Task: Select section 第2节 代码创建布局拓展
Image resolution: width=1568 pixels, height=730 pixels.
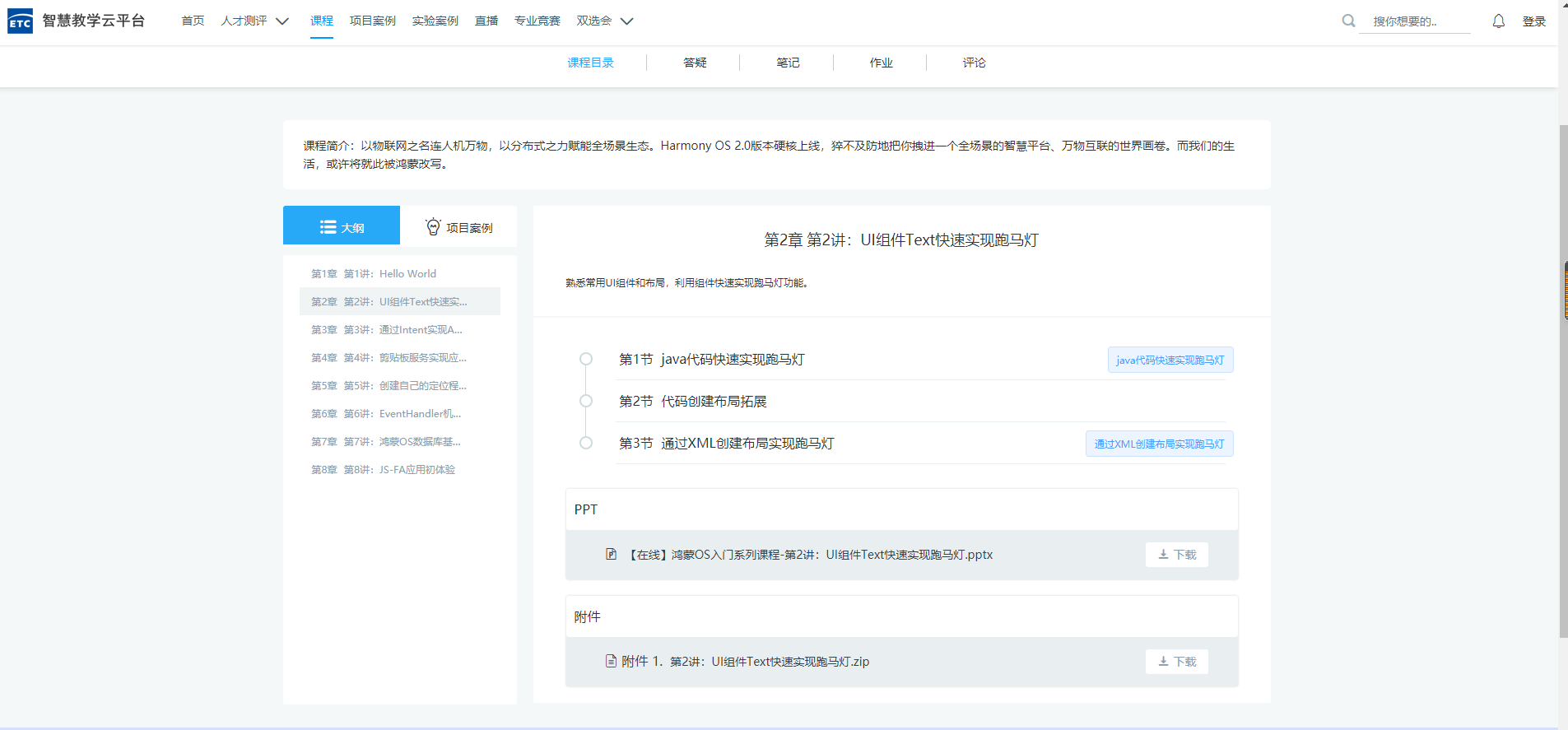Action: [x=693, y=401]
